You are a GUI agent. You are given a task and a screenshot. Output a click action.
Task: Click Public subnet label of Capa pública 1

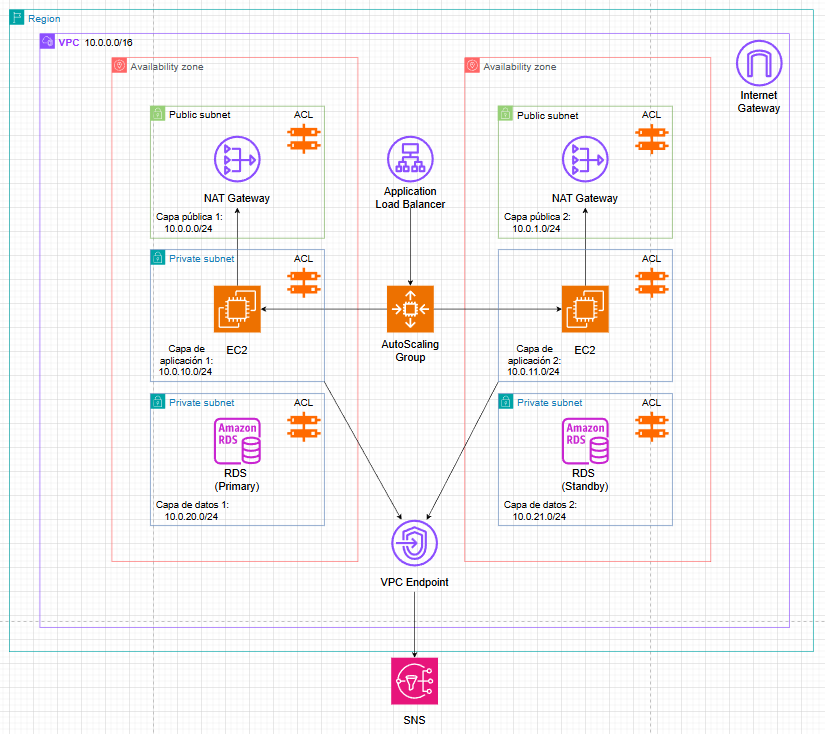pos(199,114)
